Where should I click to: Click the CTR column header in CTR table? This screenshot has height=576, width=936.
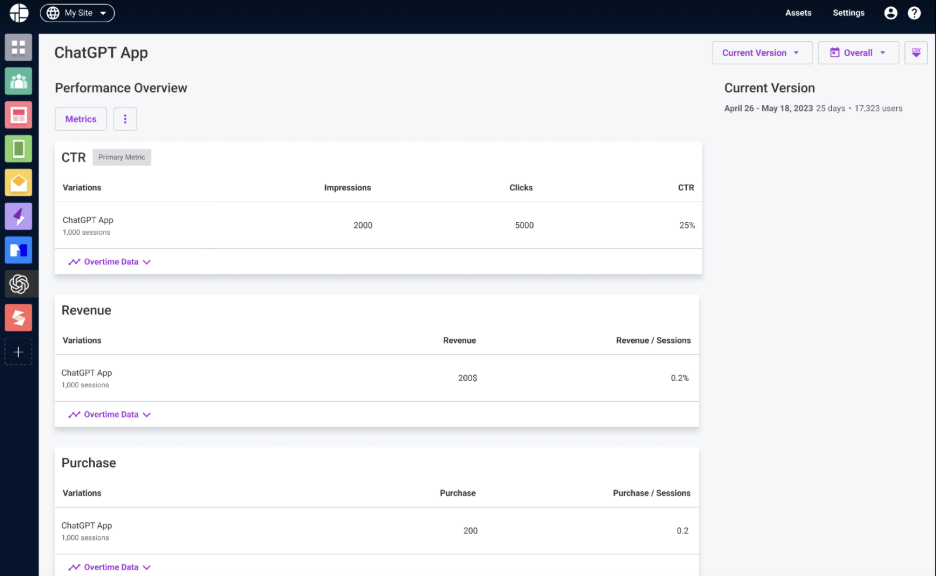click(x=685, y=187)
